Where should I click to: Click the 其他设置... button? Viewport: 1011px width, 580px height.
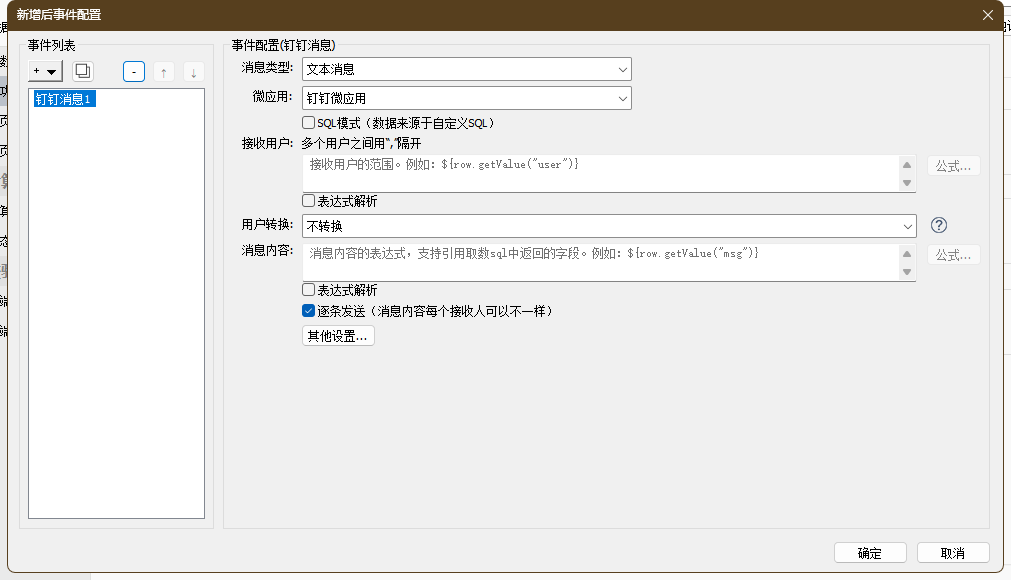338,336
